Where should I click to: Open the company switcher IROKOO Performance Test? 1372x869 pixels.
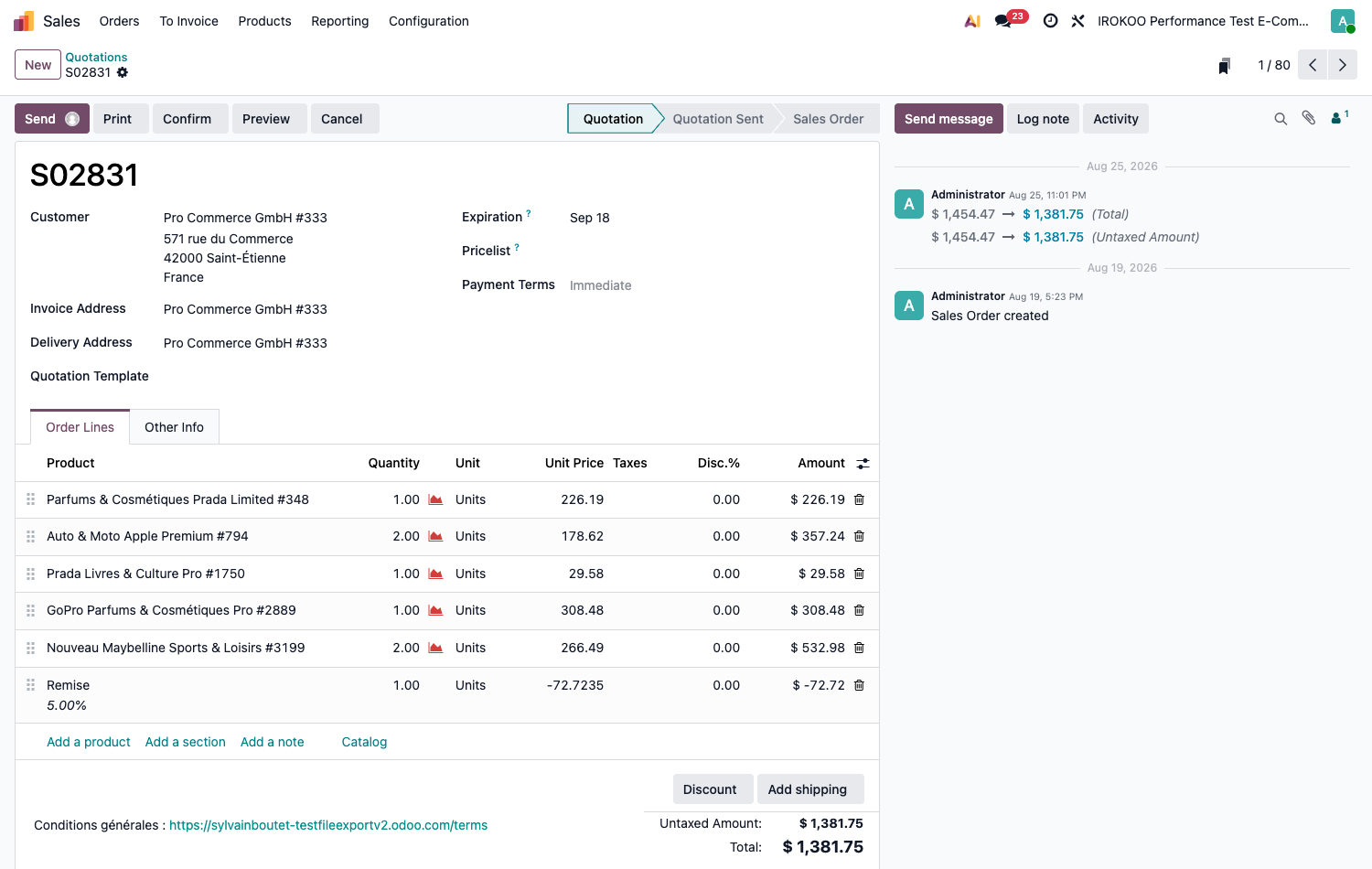coord(1203,21)
